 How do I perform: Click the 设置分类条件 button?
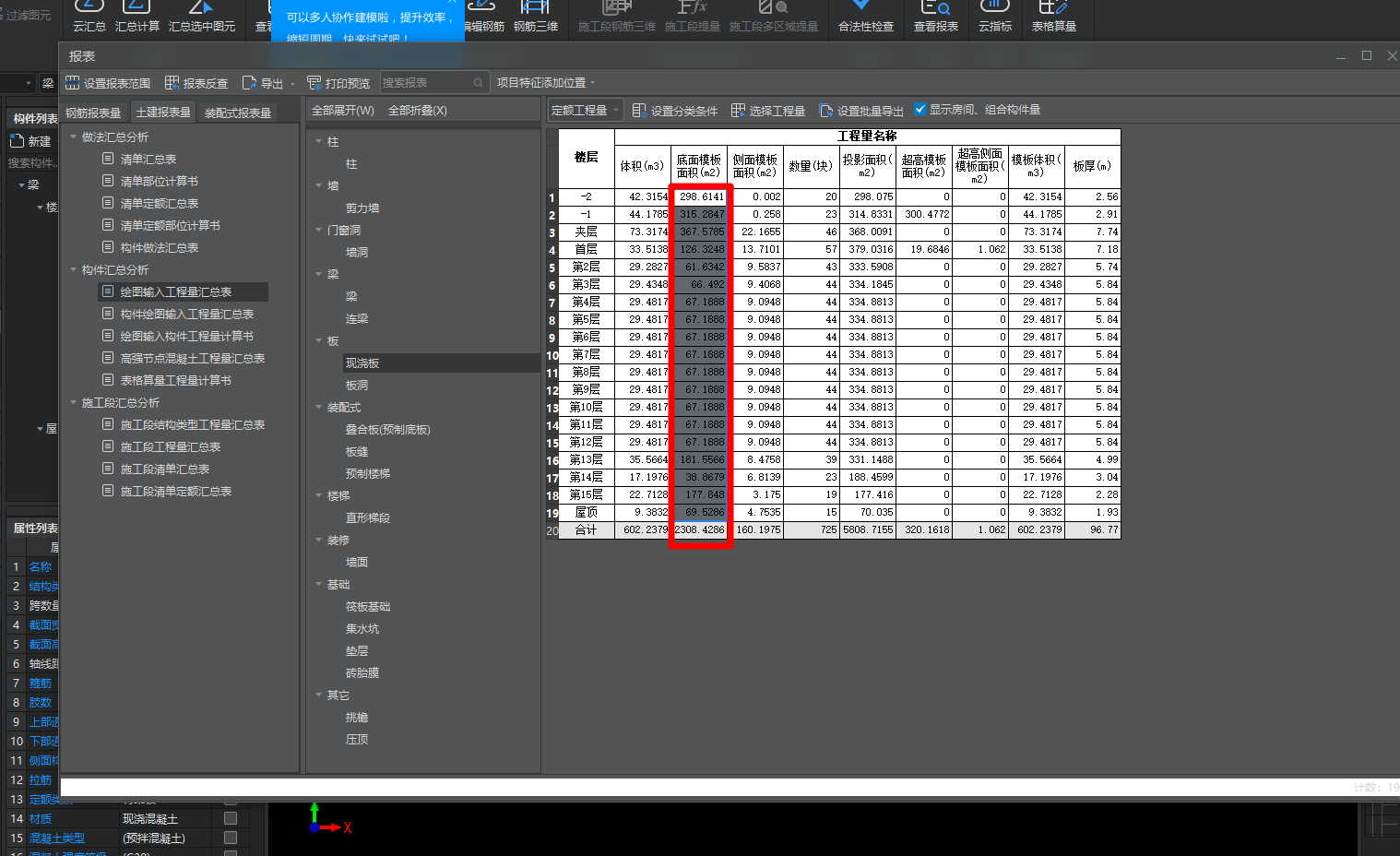pos(675,111)
